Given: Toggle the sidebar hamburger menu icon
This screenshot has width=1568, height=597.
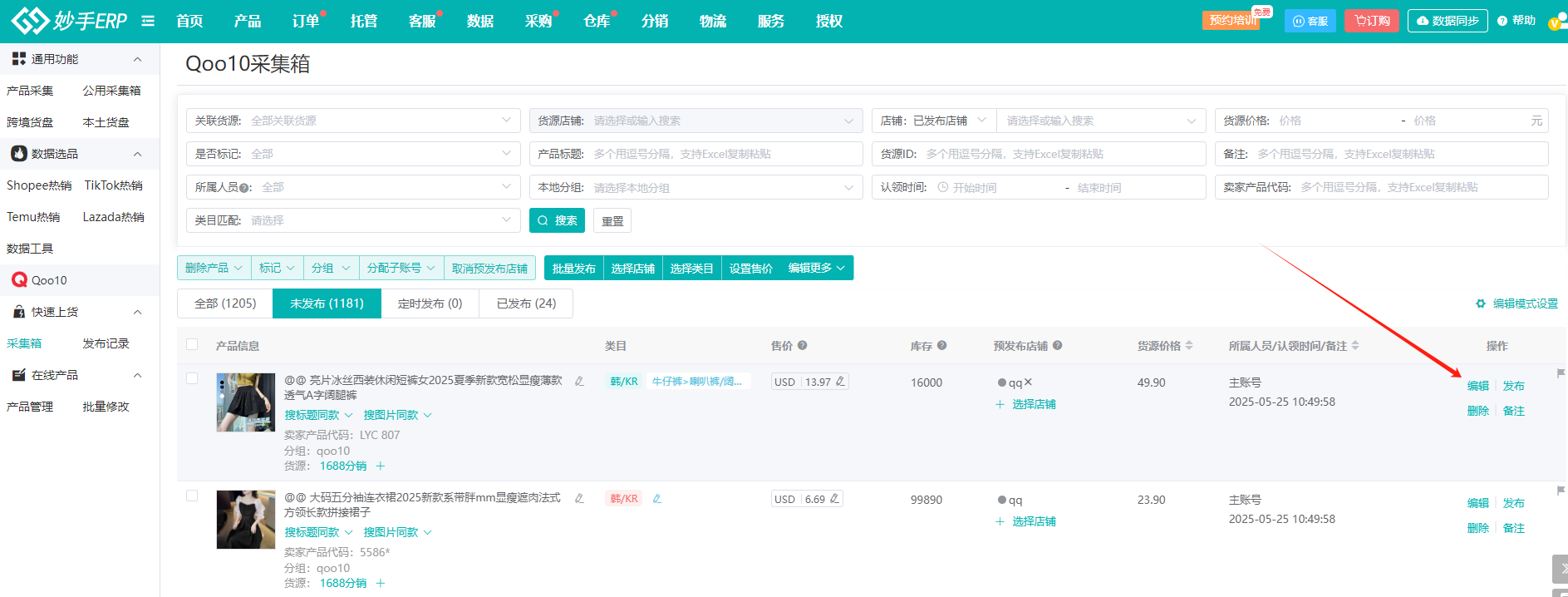Looking at the screenshot, I should pyautogui.click(x=148, y=21).
